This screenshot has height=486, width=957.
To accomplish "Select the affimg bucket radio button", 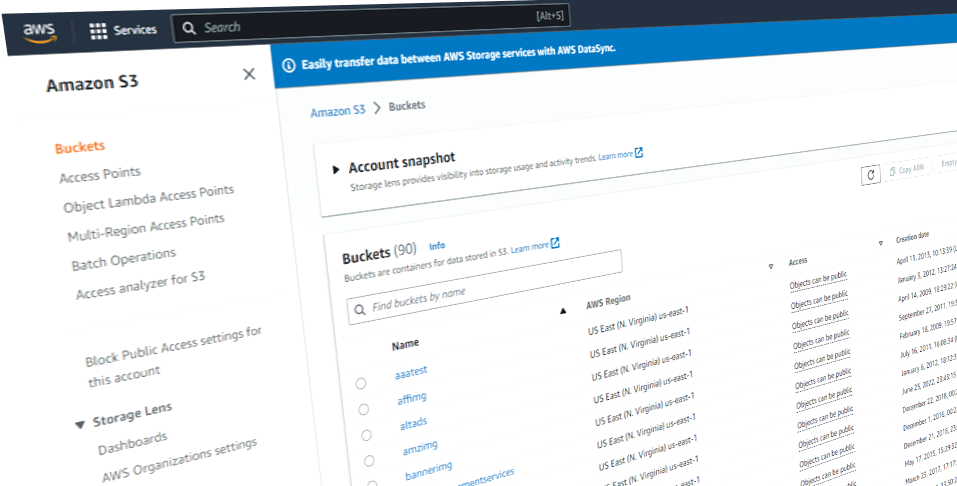I will [364, 409].
